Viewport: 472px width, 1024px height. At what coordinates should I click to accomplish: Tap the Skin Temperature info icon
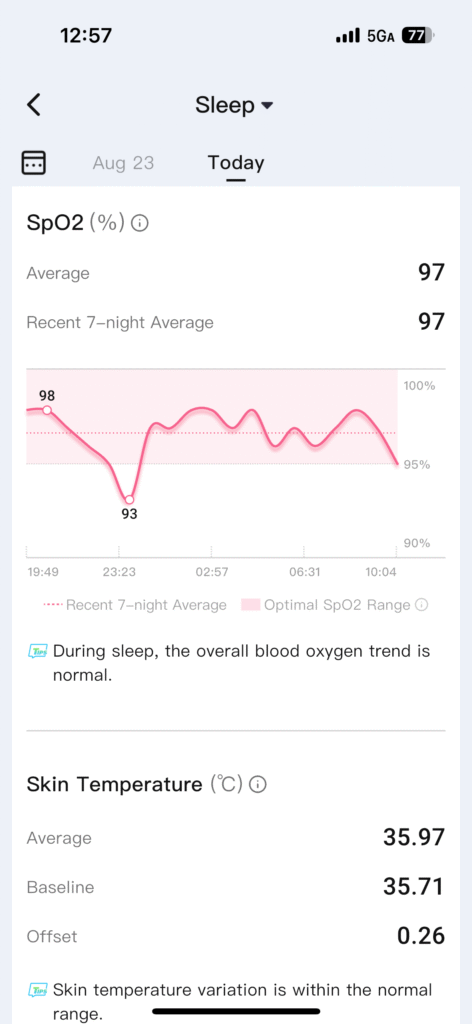[258, 784]
